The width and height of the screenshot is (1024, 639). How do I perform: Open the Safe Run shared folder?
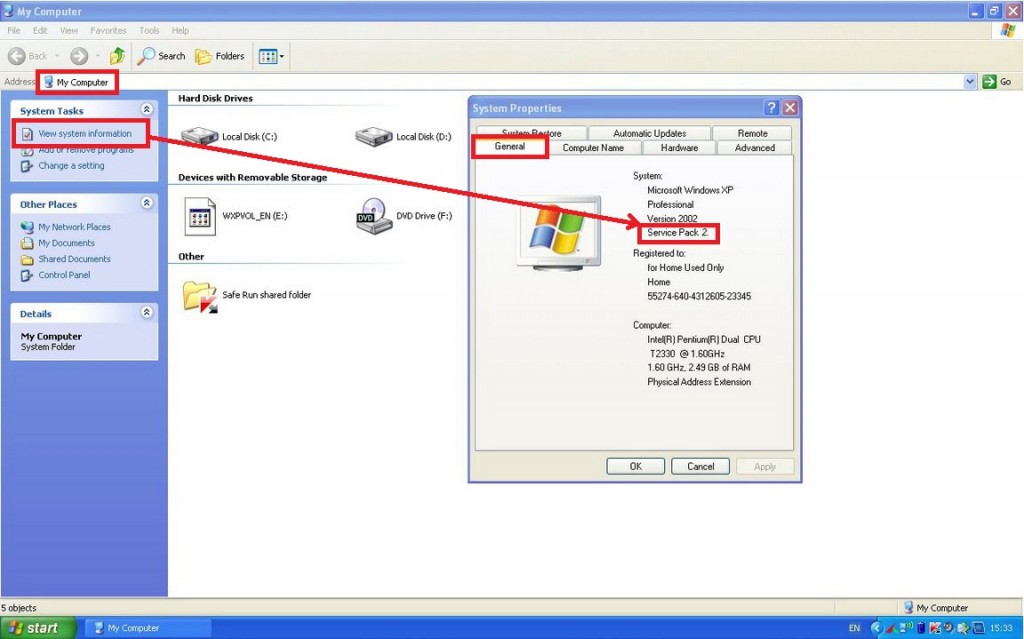[x=240, y=295]
